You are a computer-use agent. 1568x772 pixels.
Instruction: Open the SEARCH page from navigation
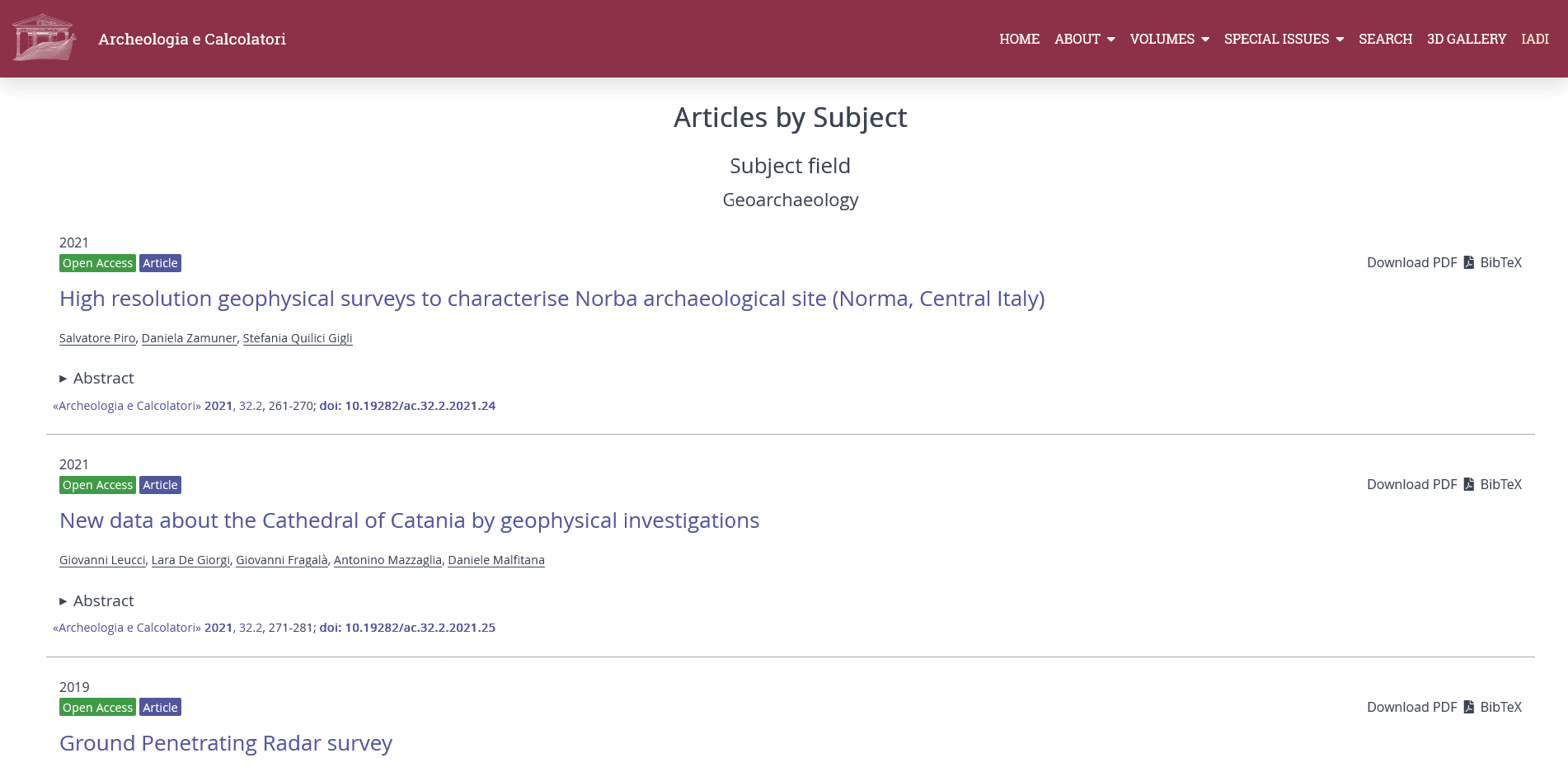[1385, 39]
